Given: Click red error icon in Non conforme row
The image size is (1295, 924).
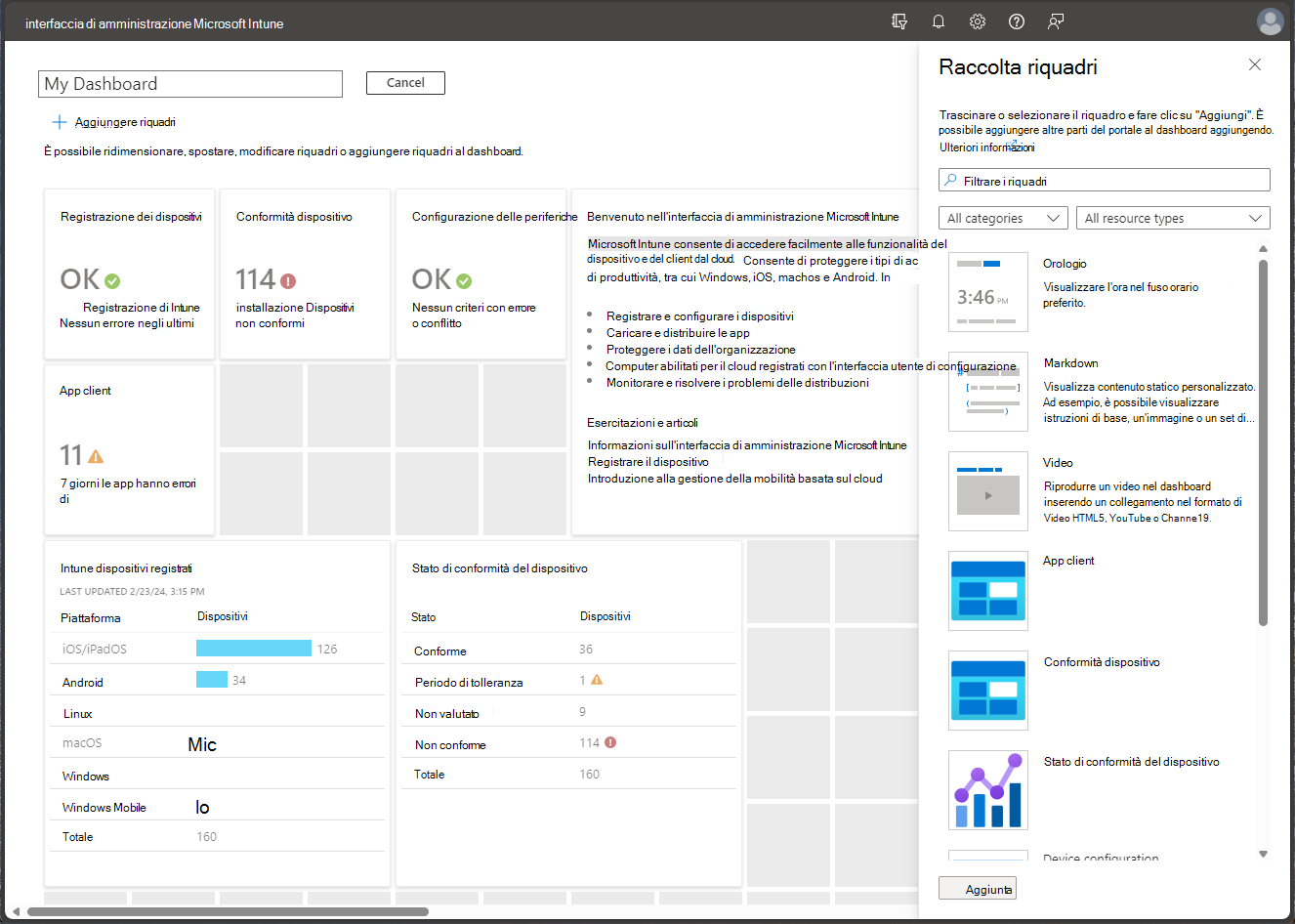Looking at the screenshot, I should point(610,742).
